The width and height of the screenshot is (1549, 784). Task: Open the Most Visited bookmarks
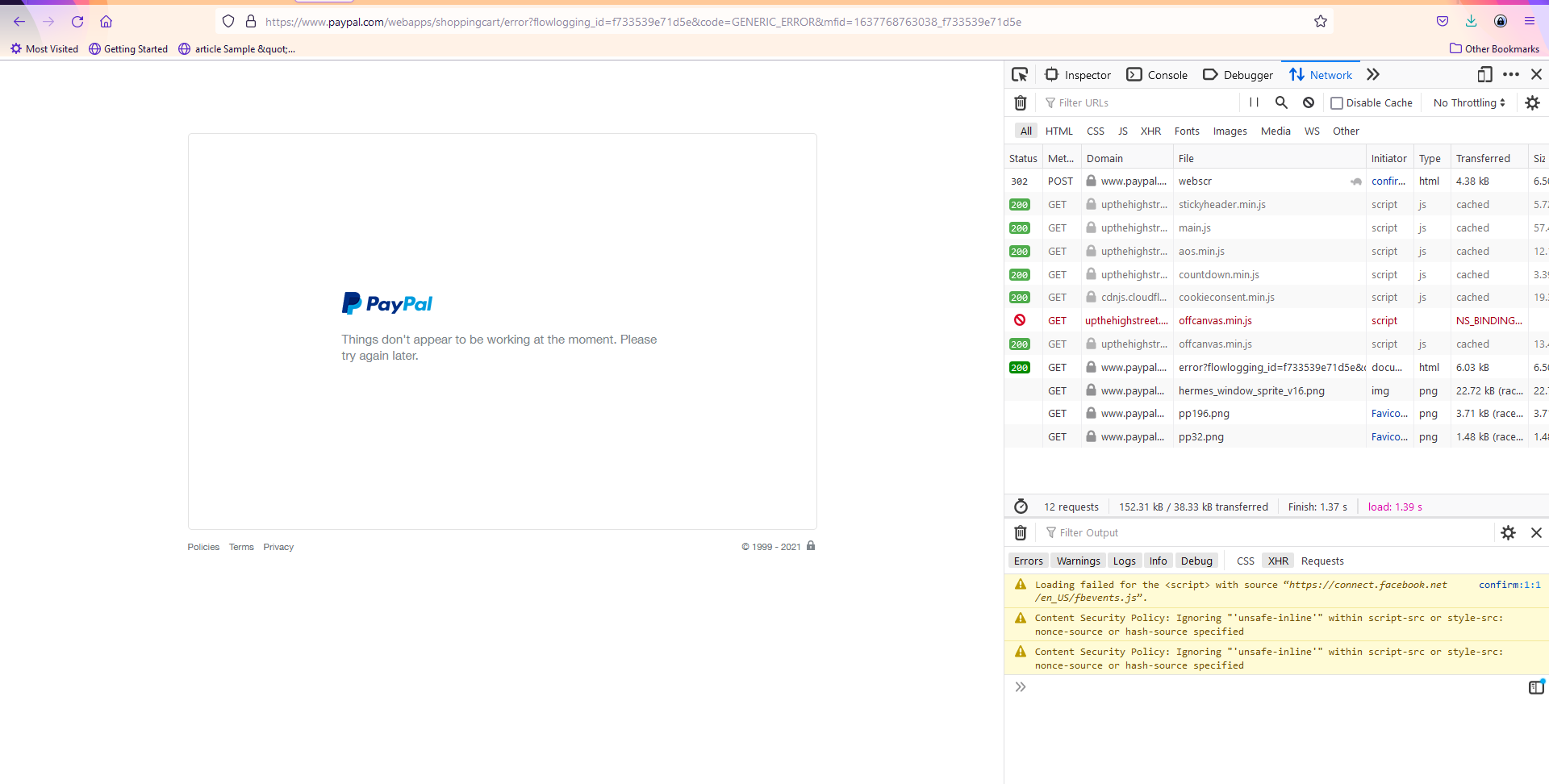[x=44, y=49]
